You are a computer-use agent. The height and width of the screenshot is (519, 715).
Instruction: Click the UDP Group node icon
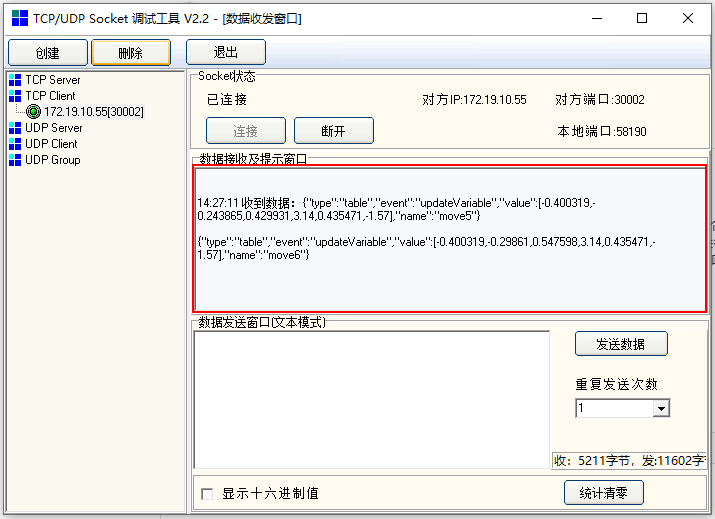pos(15,160)
